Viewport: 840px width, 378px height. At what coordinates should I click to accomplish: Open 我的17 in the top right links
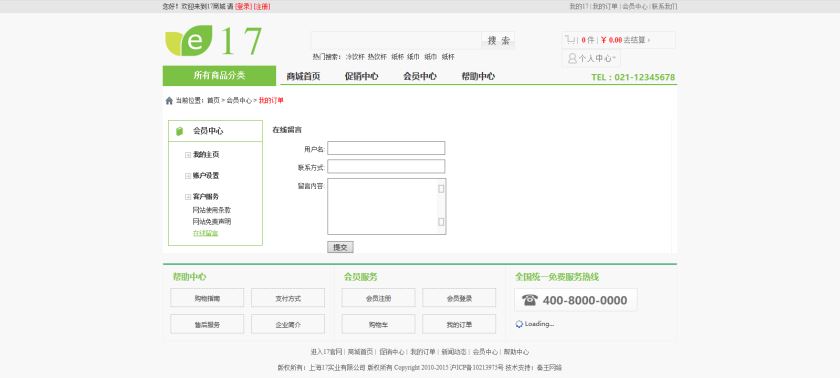click(x=578, y=6)
